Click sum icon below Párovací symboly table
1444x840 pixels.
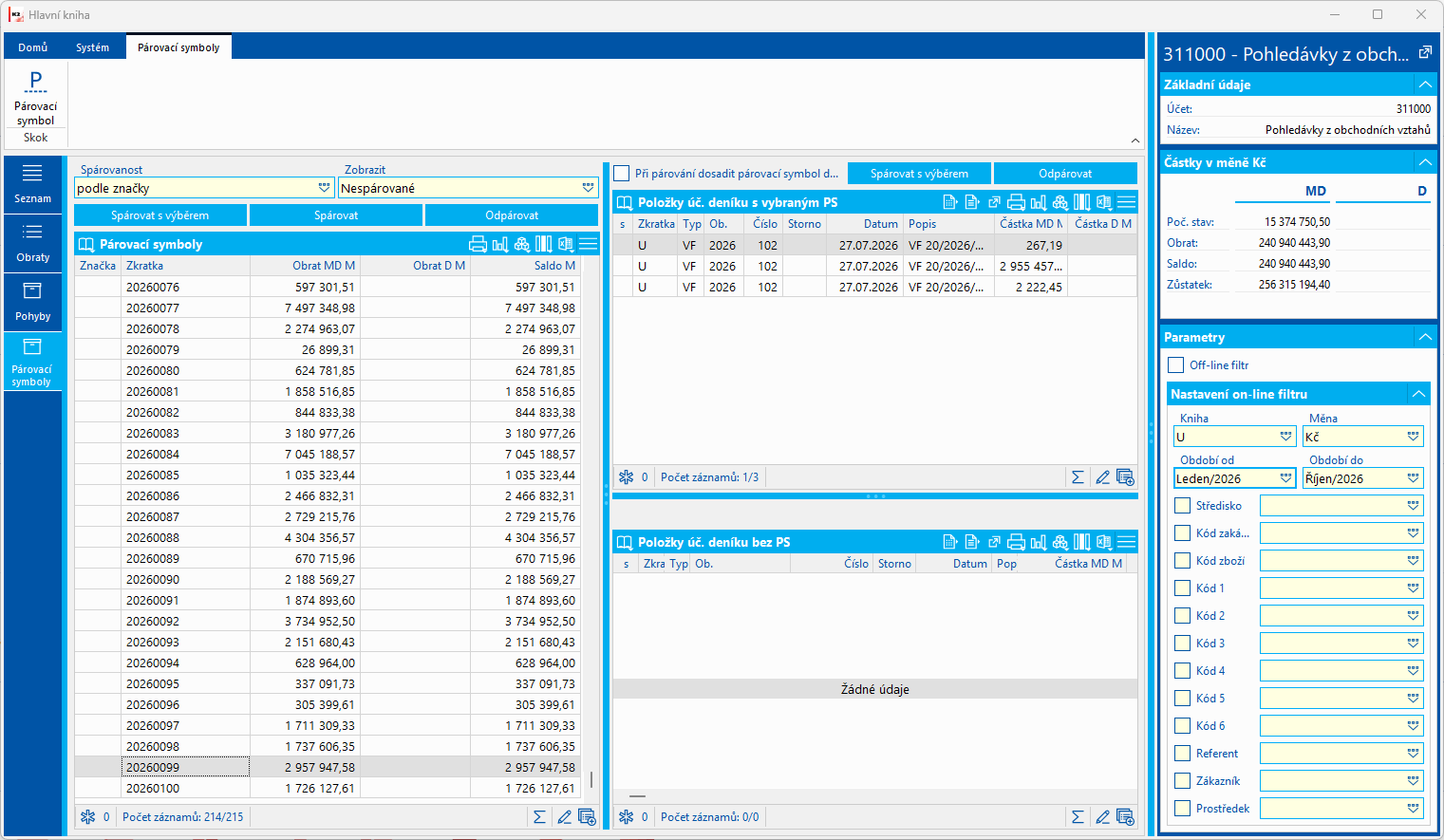point(539,816)
